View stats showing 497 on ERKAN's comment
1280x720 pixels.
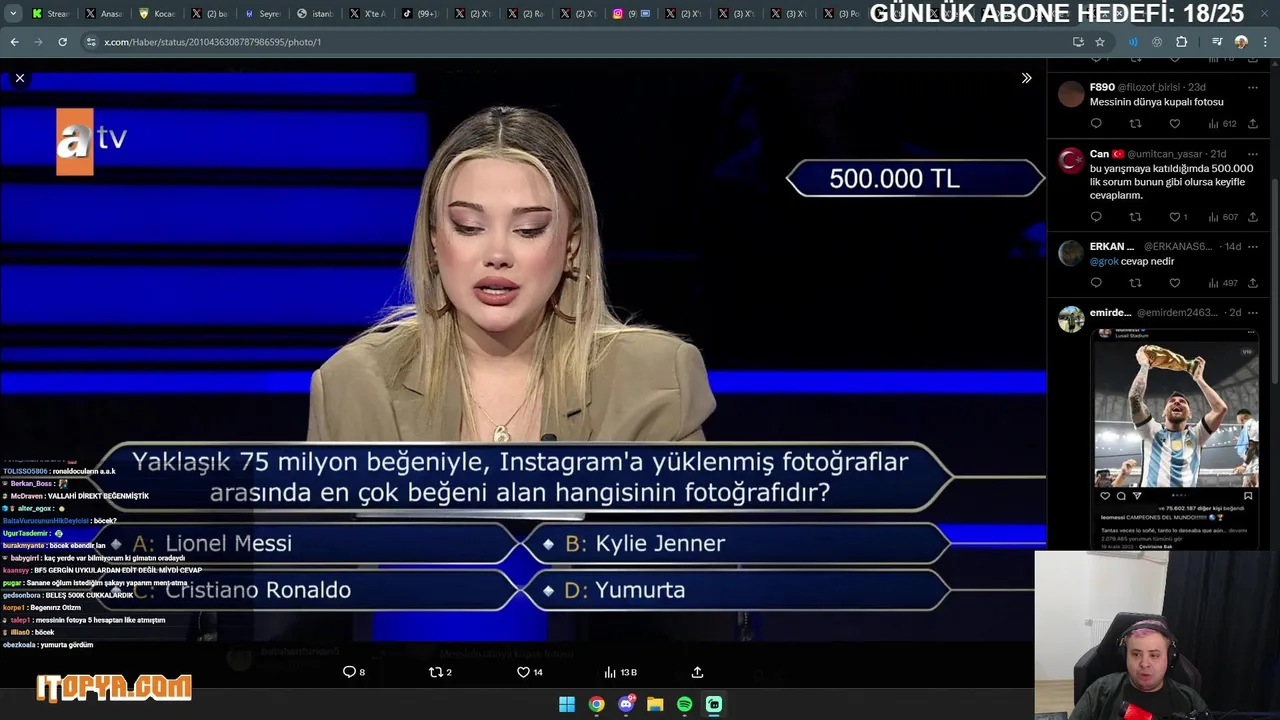[1222, 283]
